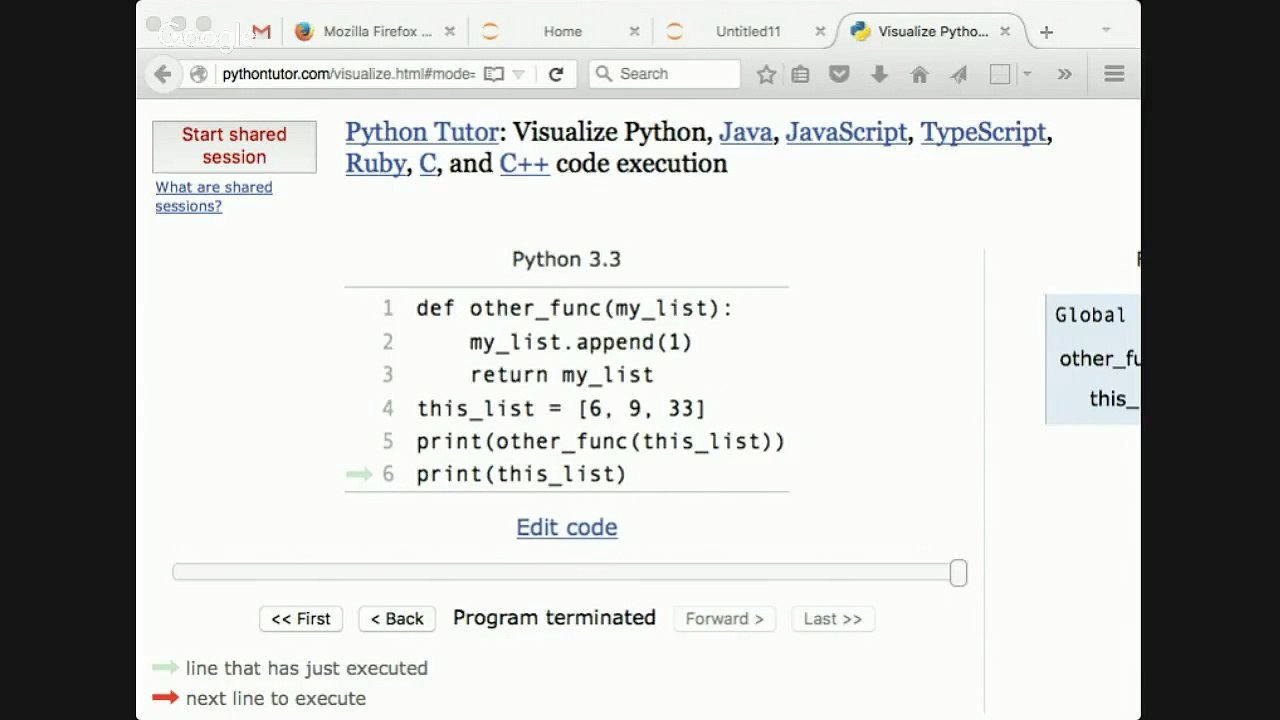Open the downloads arrow icon
Image resolution: width=1280 pixels, height=720 pixels.
coord(880,74)
